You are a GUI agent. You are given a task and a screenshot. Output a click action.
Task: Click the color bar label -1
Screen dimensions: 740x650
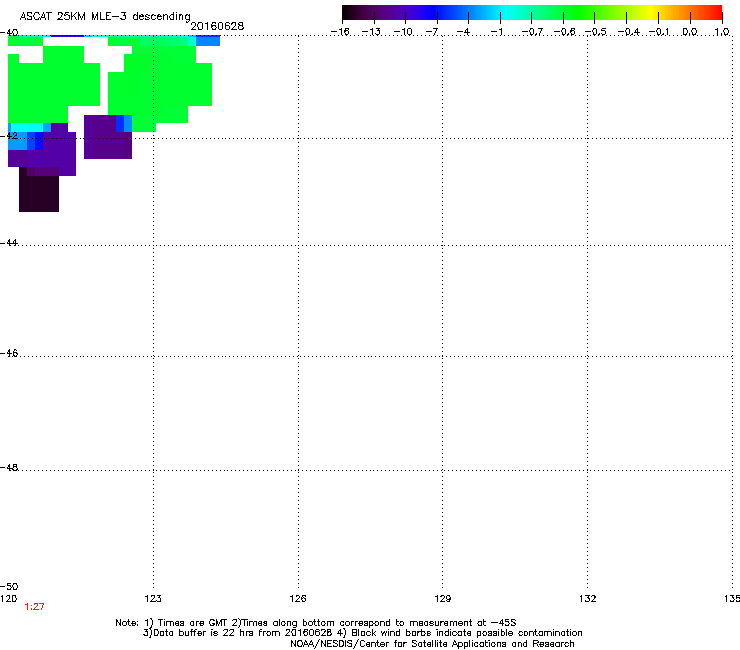[496, 32]
